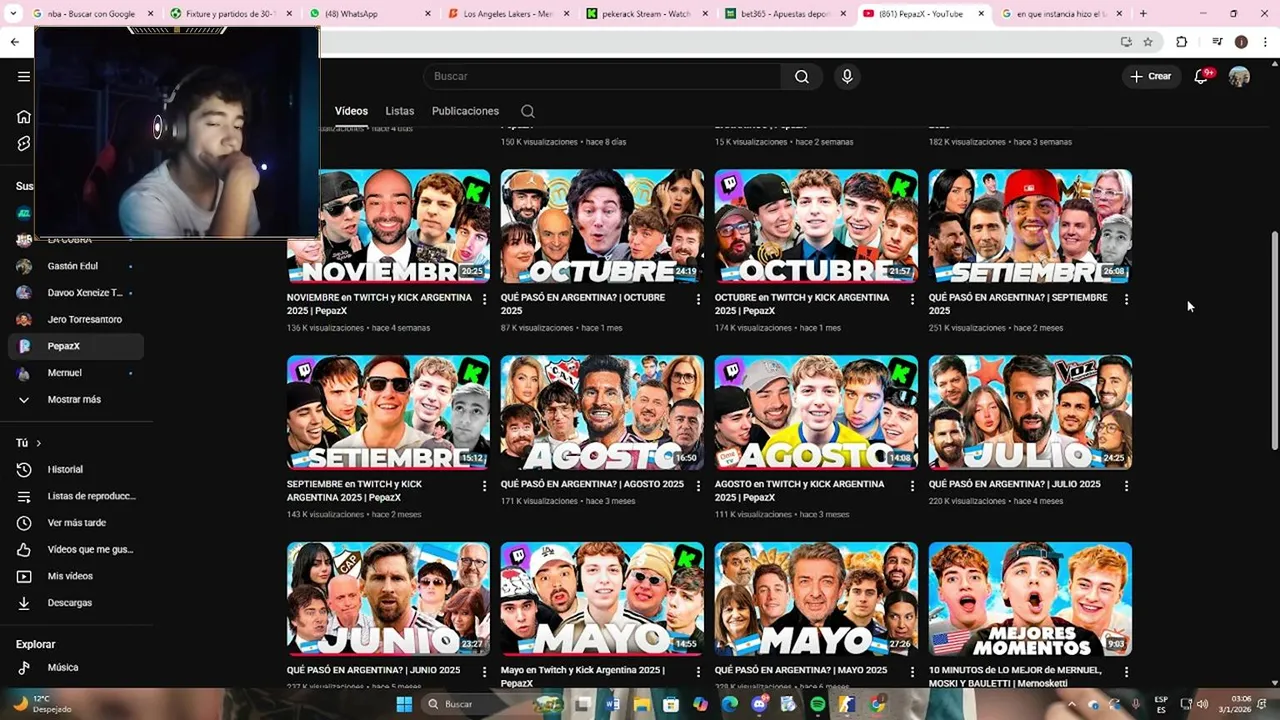Open Spotify from the taskbar

coord(818,704)
